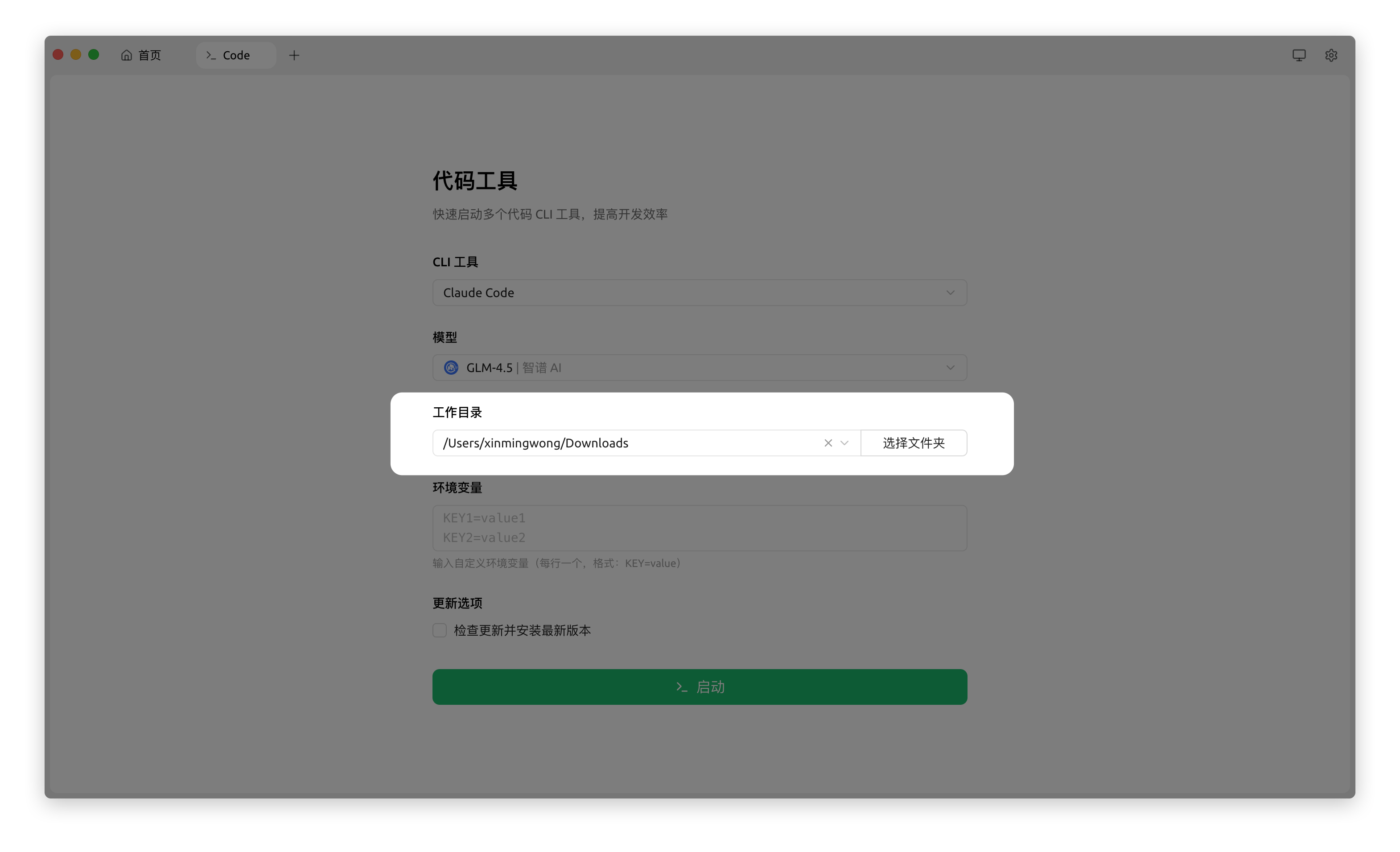Click the 检查更新并安装最新版本 label text
The width and height of the screenshot is (1400, 852).
click(522, 630)
